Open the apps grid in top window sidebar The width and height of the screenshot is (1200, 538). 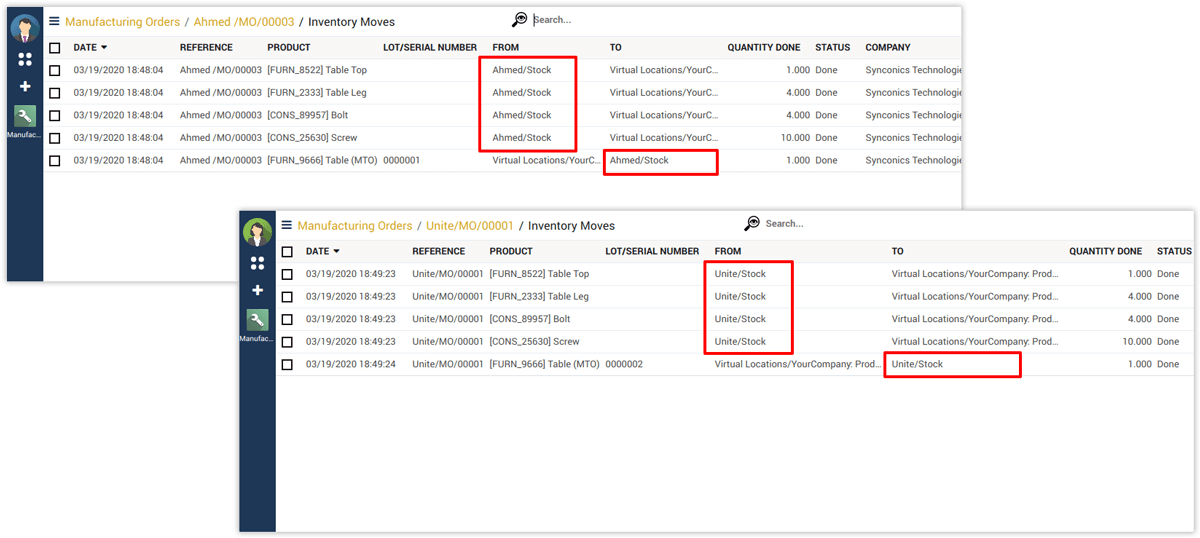[x=25, y=59]
